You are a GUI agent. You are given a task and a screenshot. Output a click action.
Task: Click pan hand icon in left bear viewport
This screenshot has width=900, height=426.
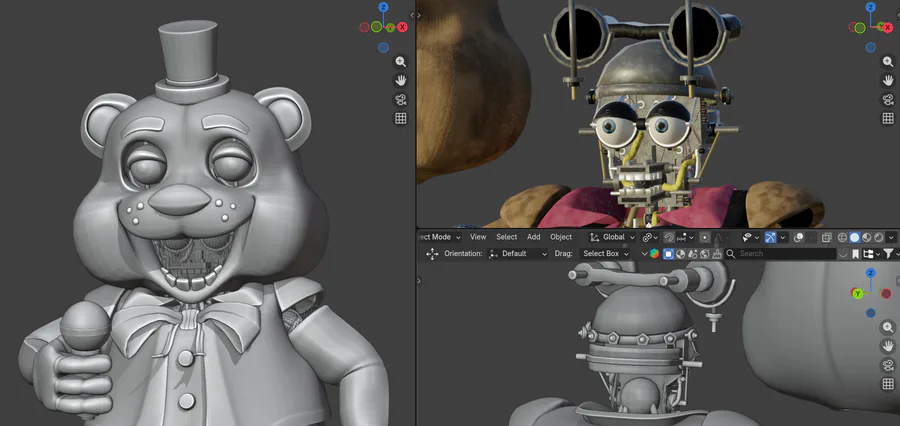[401, 80]
